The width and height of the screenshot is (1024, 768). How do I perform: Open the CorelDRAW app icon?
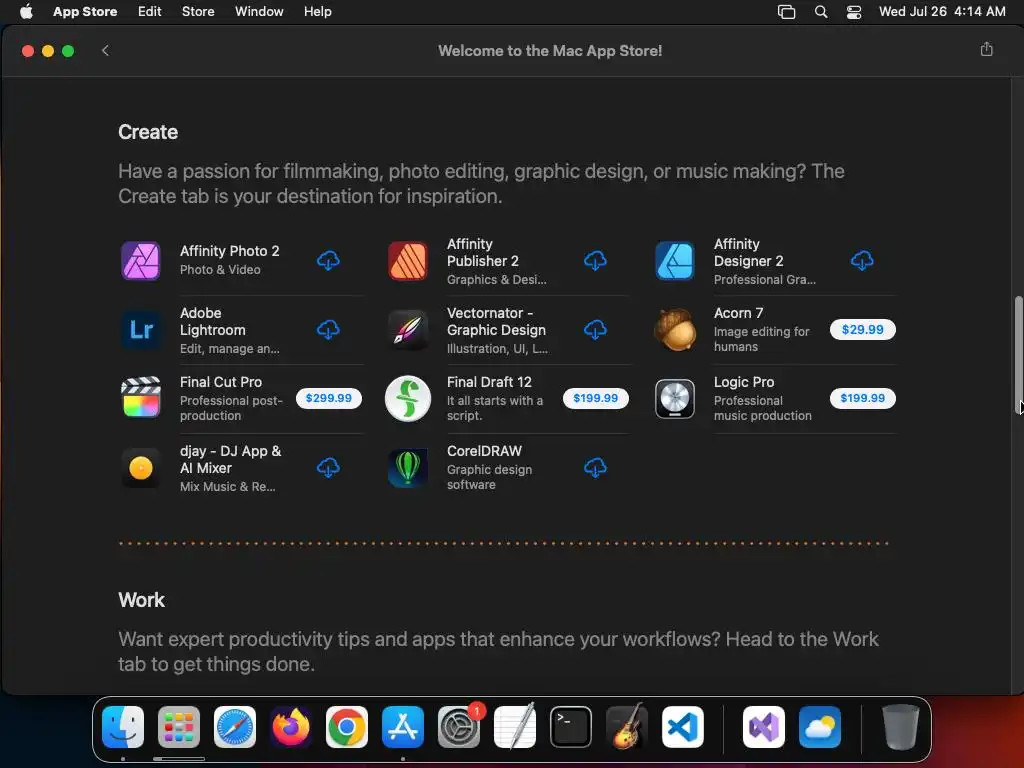408,468
